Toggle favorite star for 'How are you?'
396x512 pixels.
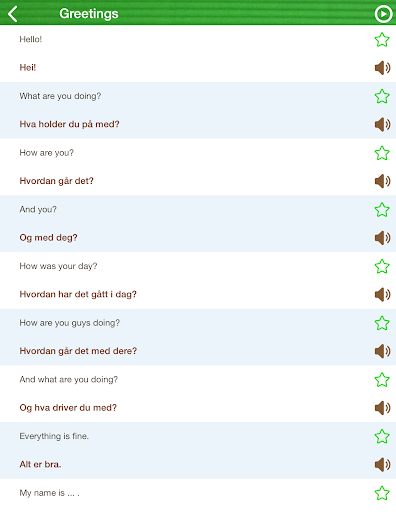[x=382, y=153]
